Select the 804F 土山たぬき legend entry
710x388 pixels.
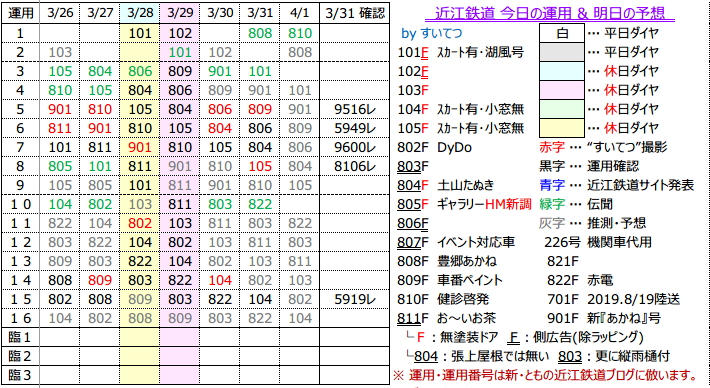[x=446, y=186]
